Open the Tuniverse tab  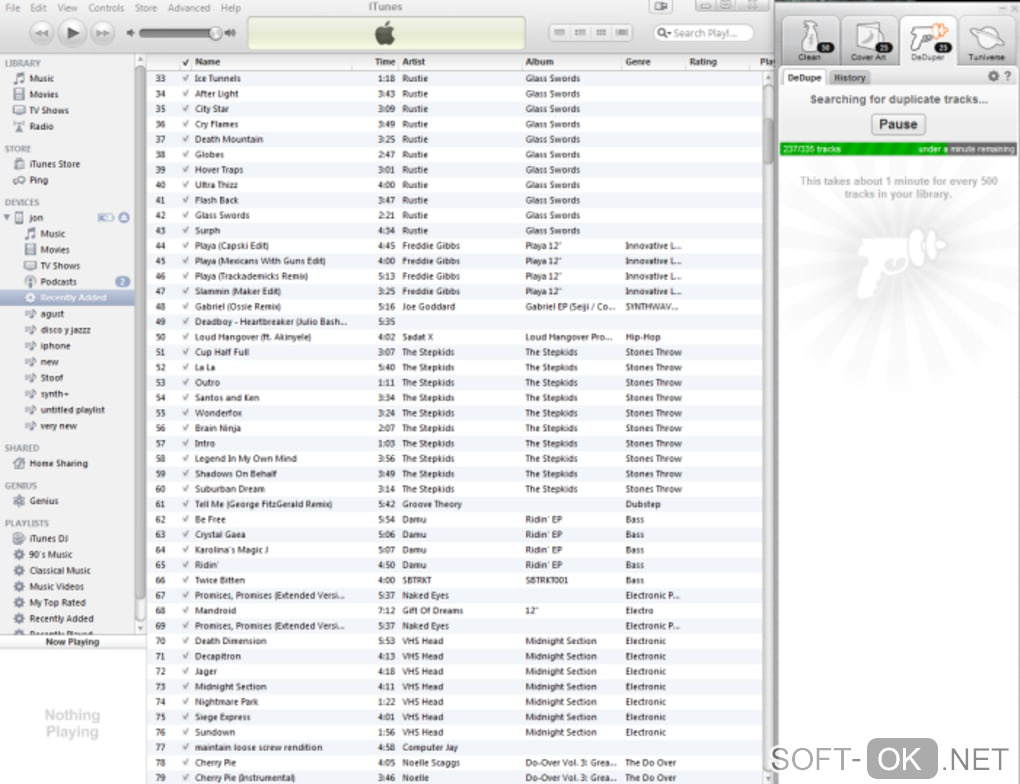986,41
